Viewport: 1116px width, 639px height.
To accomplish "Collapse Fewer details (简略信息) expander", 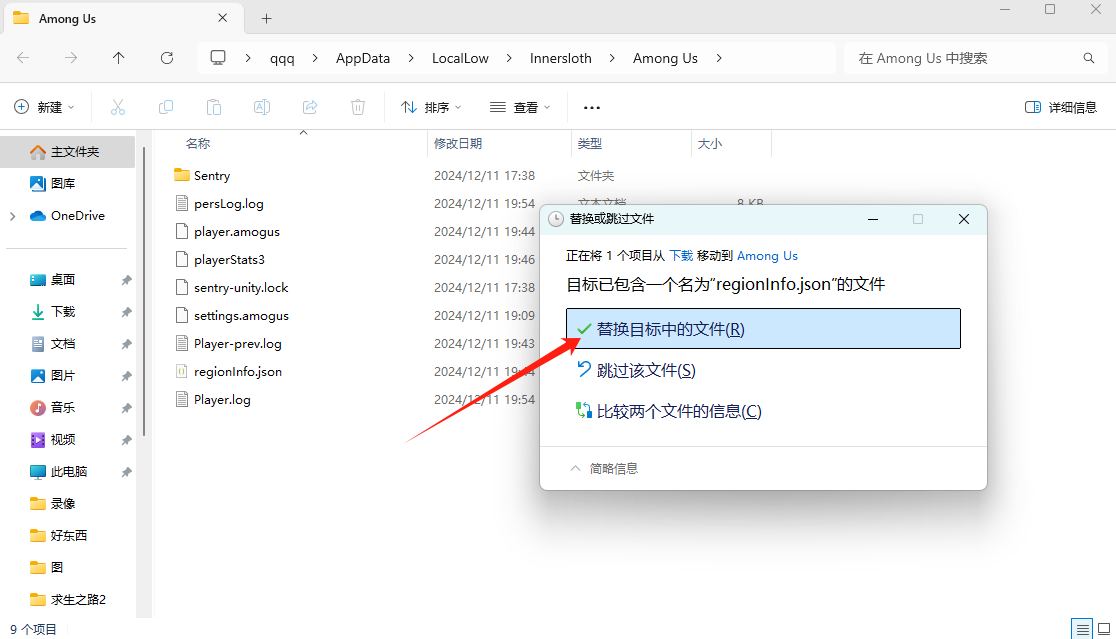I will (x=604, y=468).
